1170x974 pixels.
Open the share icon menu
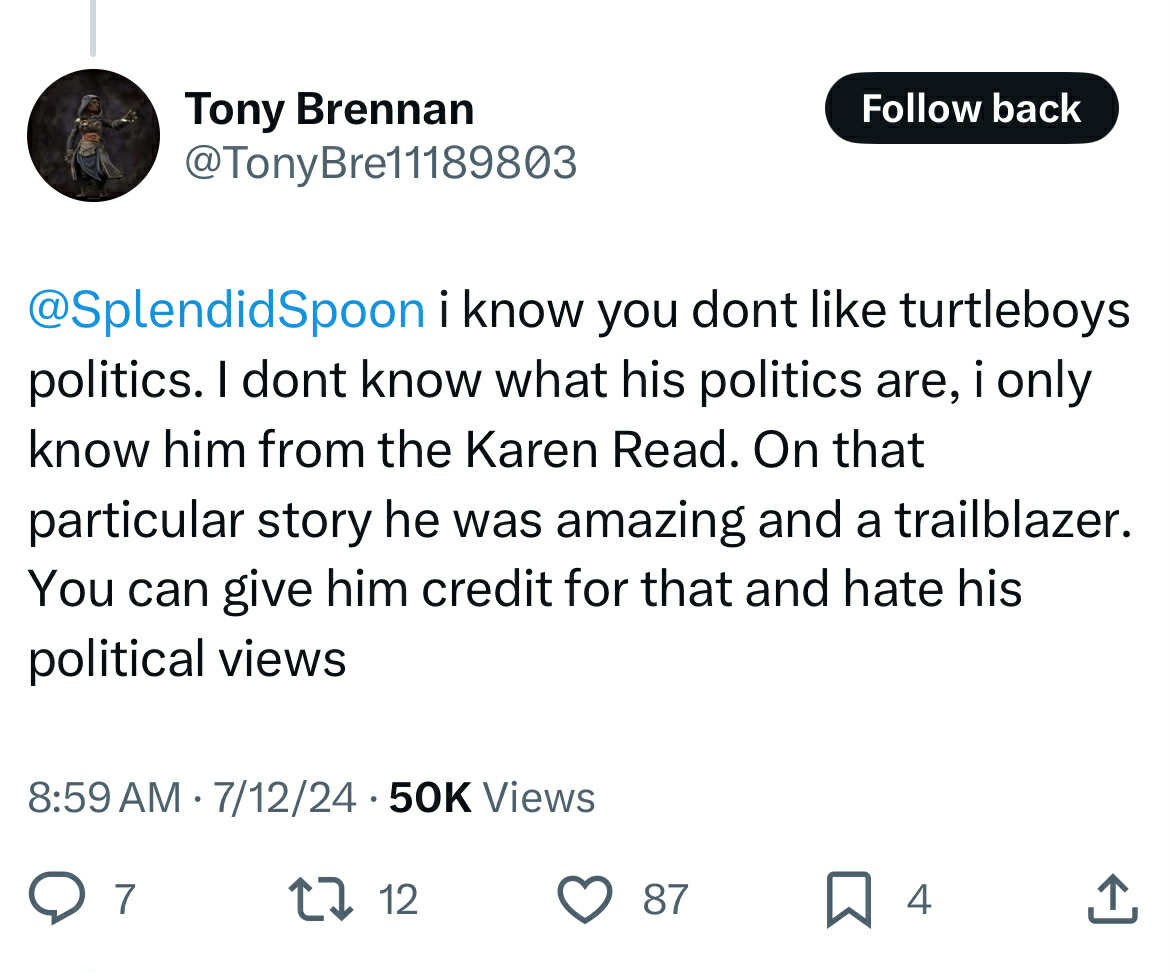(x=1113, y=899)
